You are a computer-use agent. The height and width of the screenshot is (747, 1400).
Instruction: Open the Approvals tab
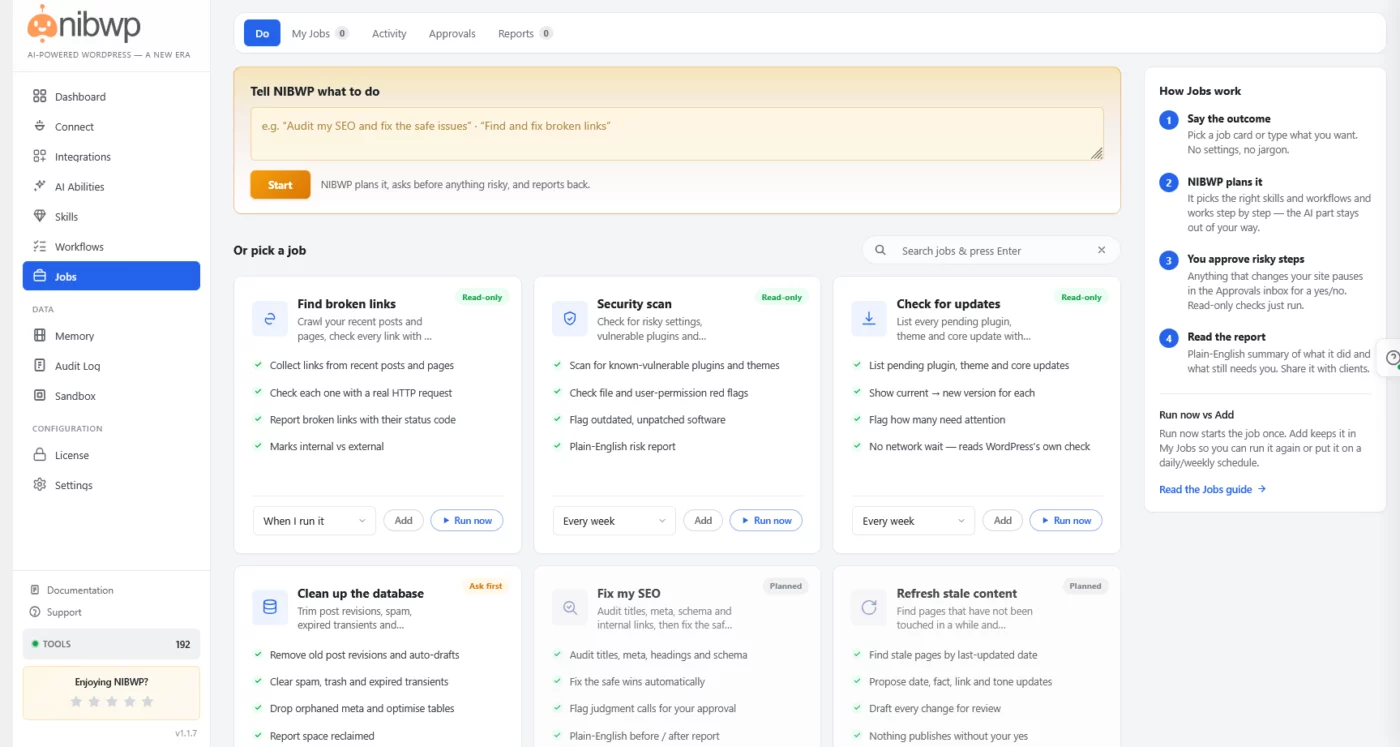coord(452,33)
